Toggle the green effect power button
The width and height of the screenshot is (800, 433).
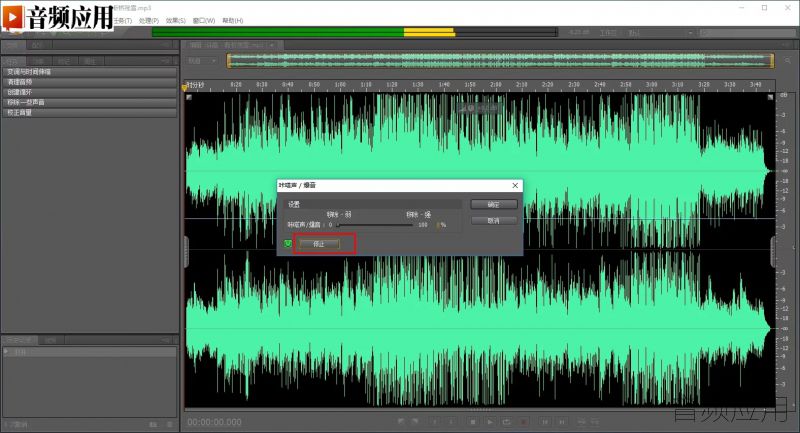tap(288, 244)
